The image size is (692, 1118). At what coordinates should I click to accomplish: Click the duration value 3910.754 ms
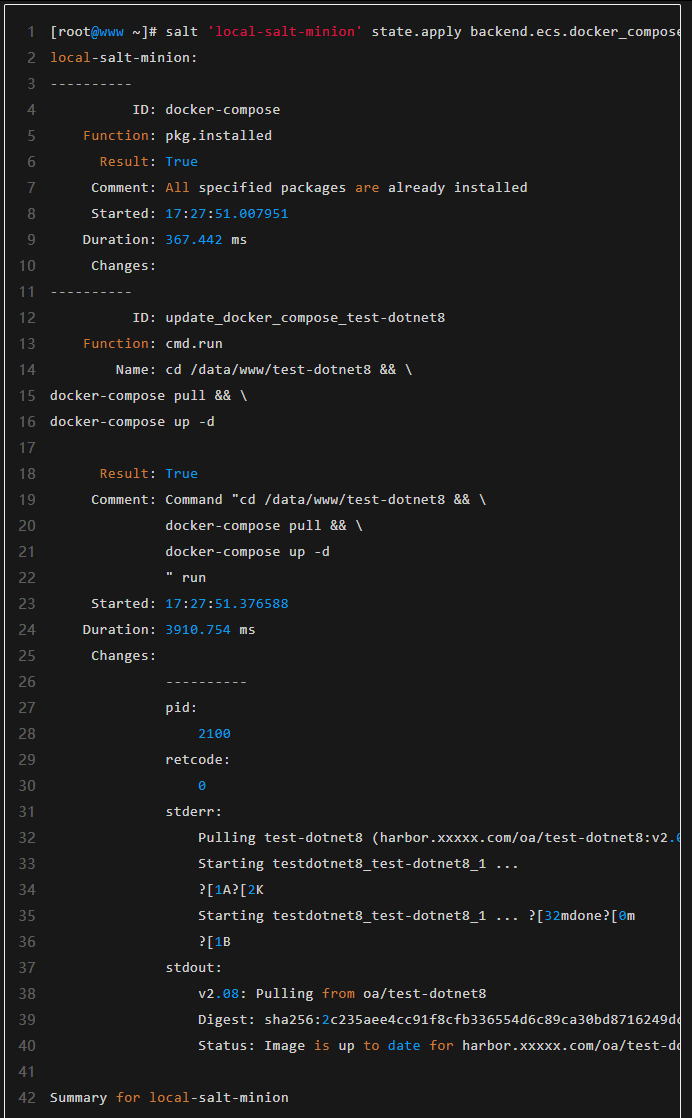click(210, 630)
